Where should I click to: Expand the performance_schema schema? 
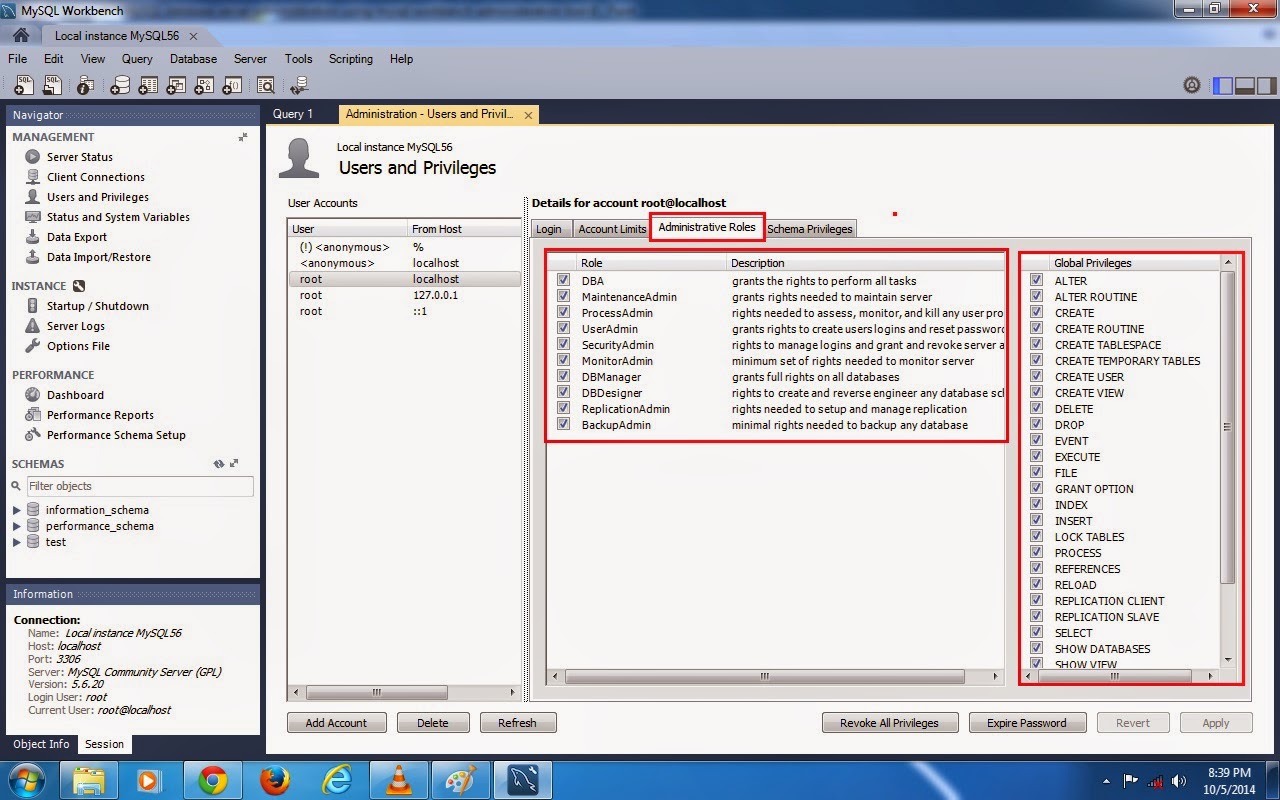pyautogui.click(x=17, y=526)
